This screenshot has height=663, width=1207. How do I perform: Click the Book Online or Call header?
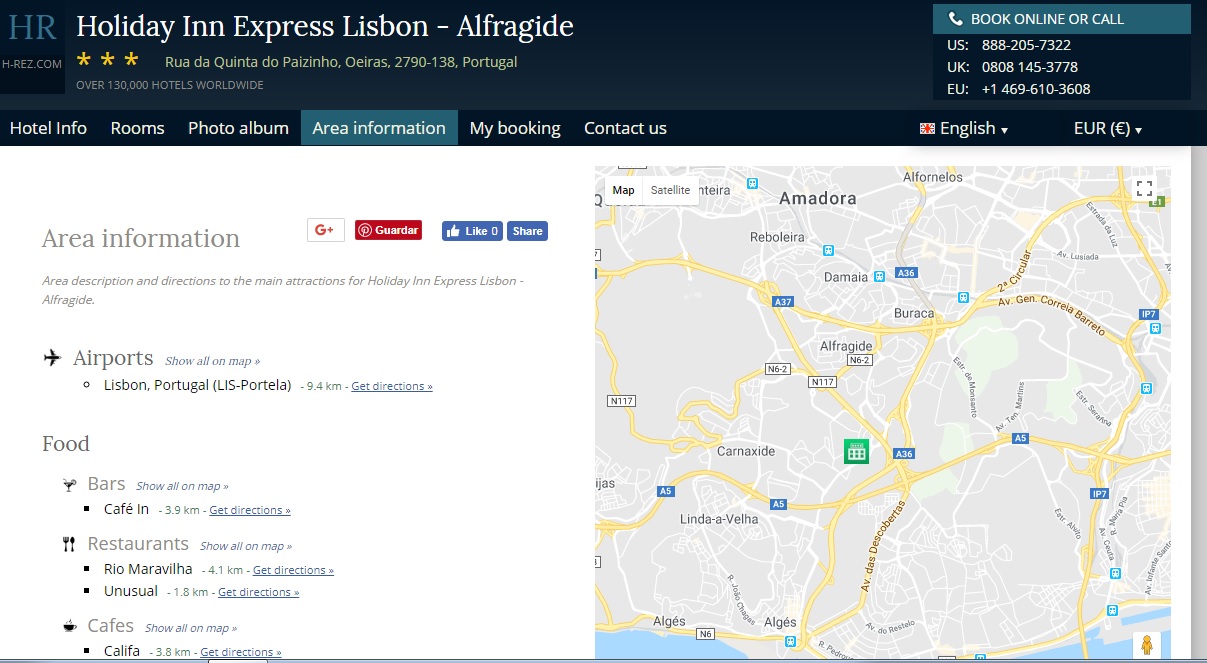pos(1062,19)
